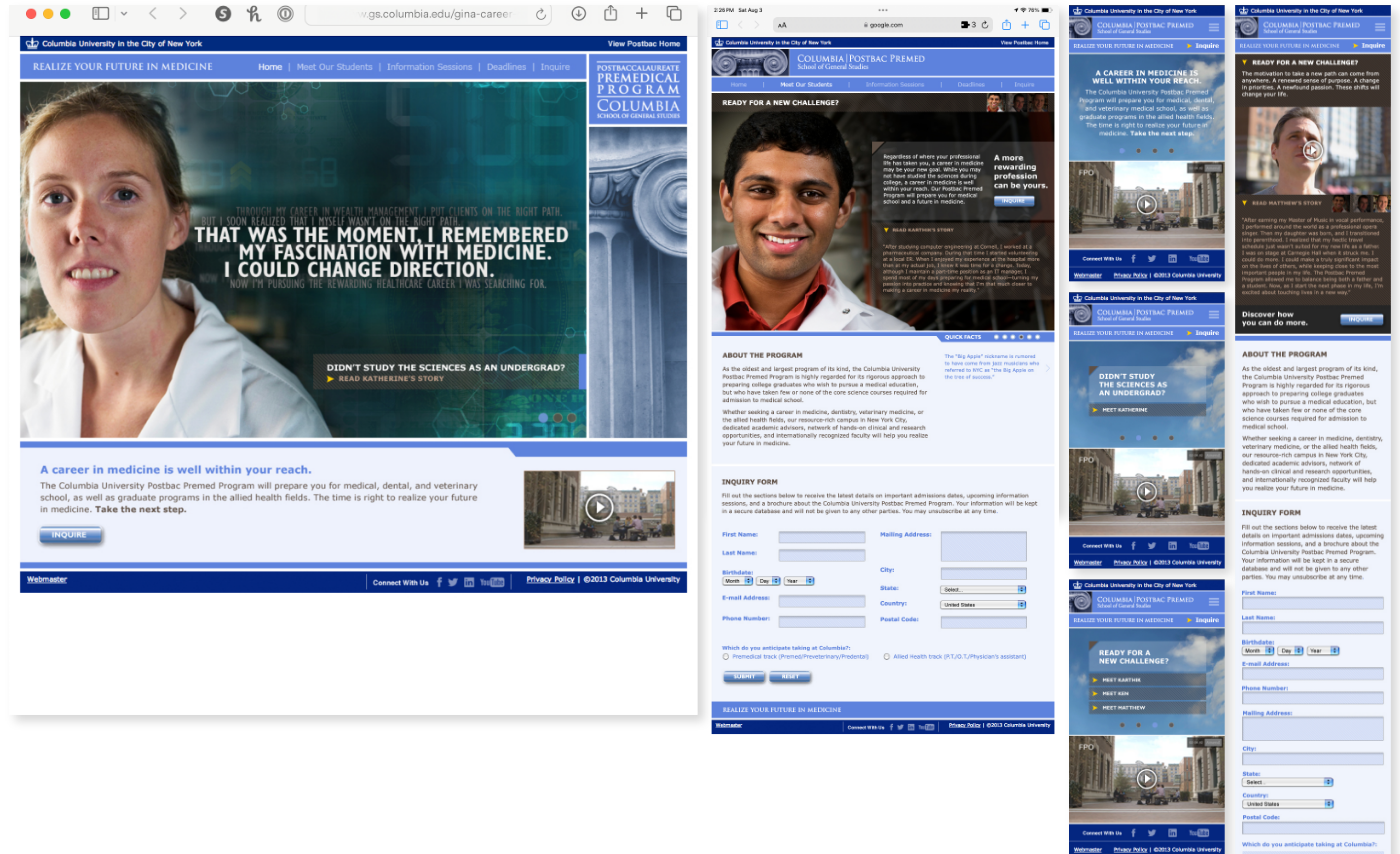Open Facebook icon in desktop page footer
Screen dimensions: 1400x854
(439, 582)
